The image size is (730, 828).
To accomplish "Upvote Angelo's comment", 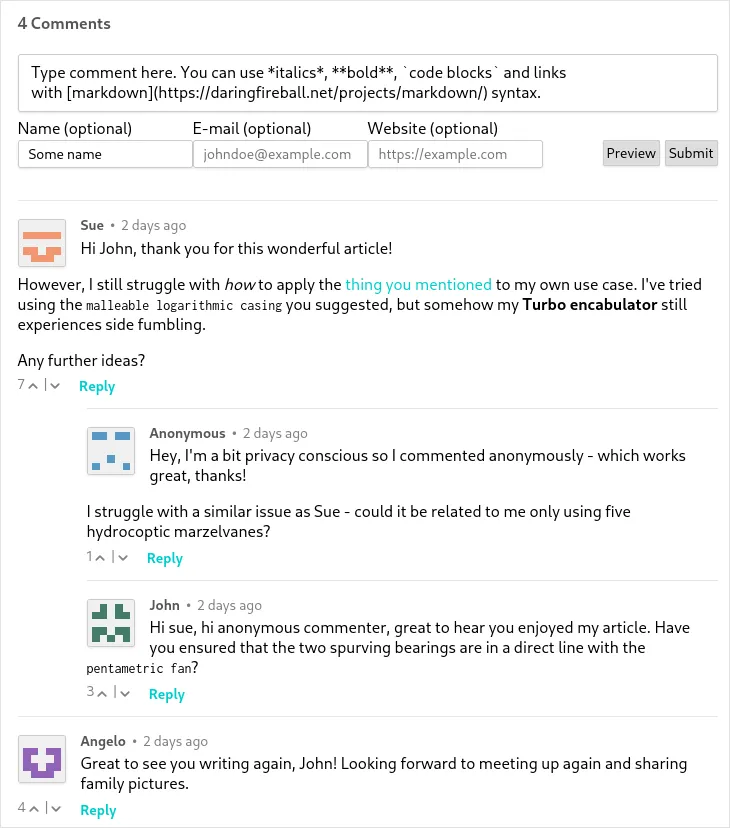I will tap(34, 808).
